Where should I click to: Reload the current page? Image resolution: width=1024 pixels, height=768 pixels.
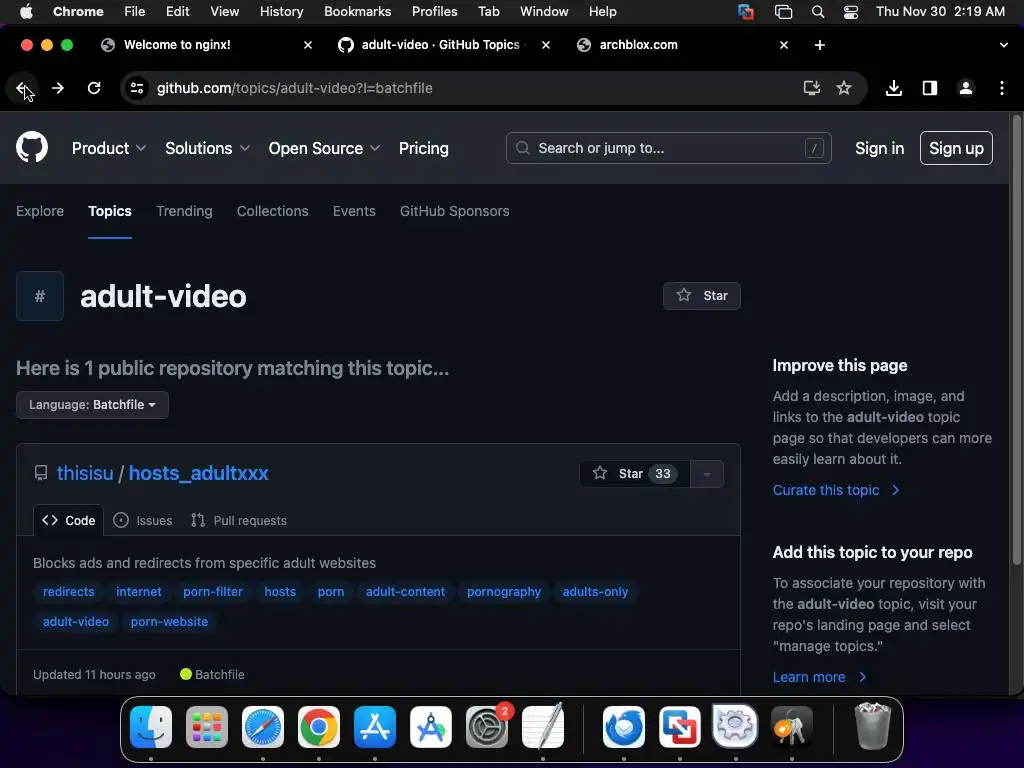point(94,88)
